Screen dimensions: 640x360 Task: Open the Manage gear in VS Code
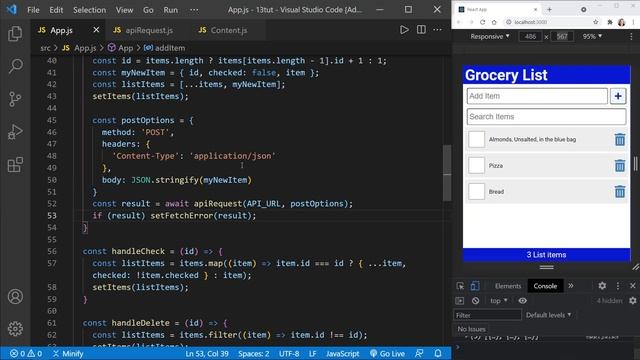pos(15,329)
